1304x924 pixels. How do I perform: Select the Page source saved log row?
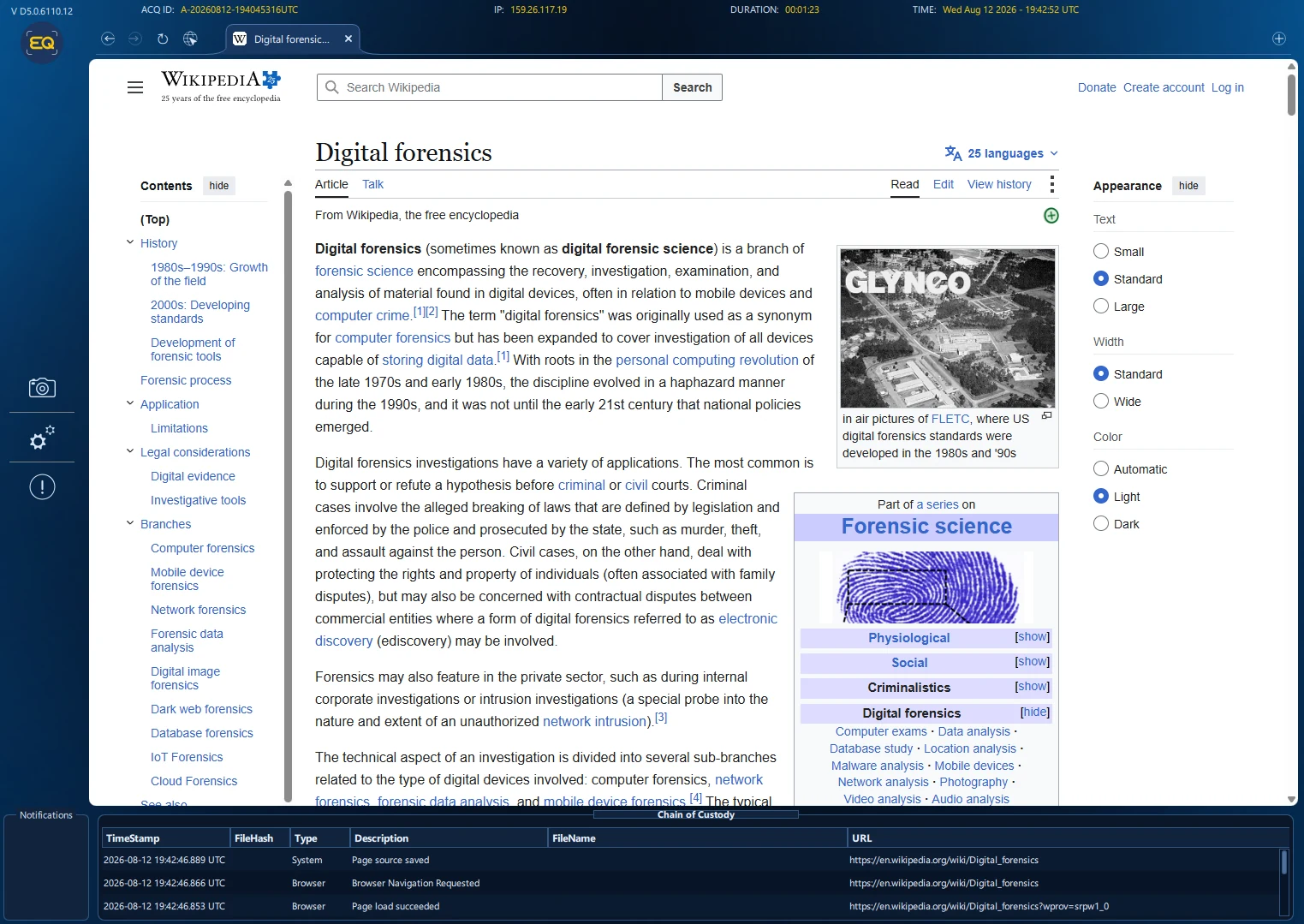coord(690,860)
